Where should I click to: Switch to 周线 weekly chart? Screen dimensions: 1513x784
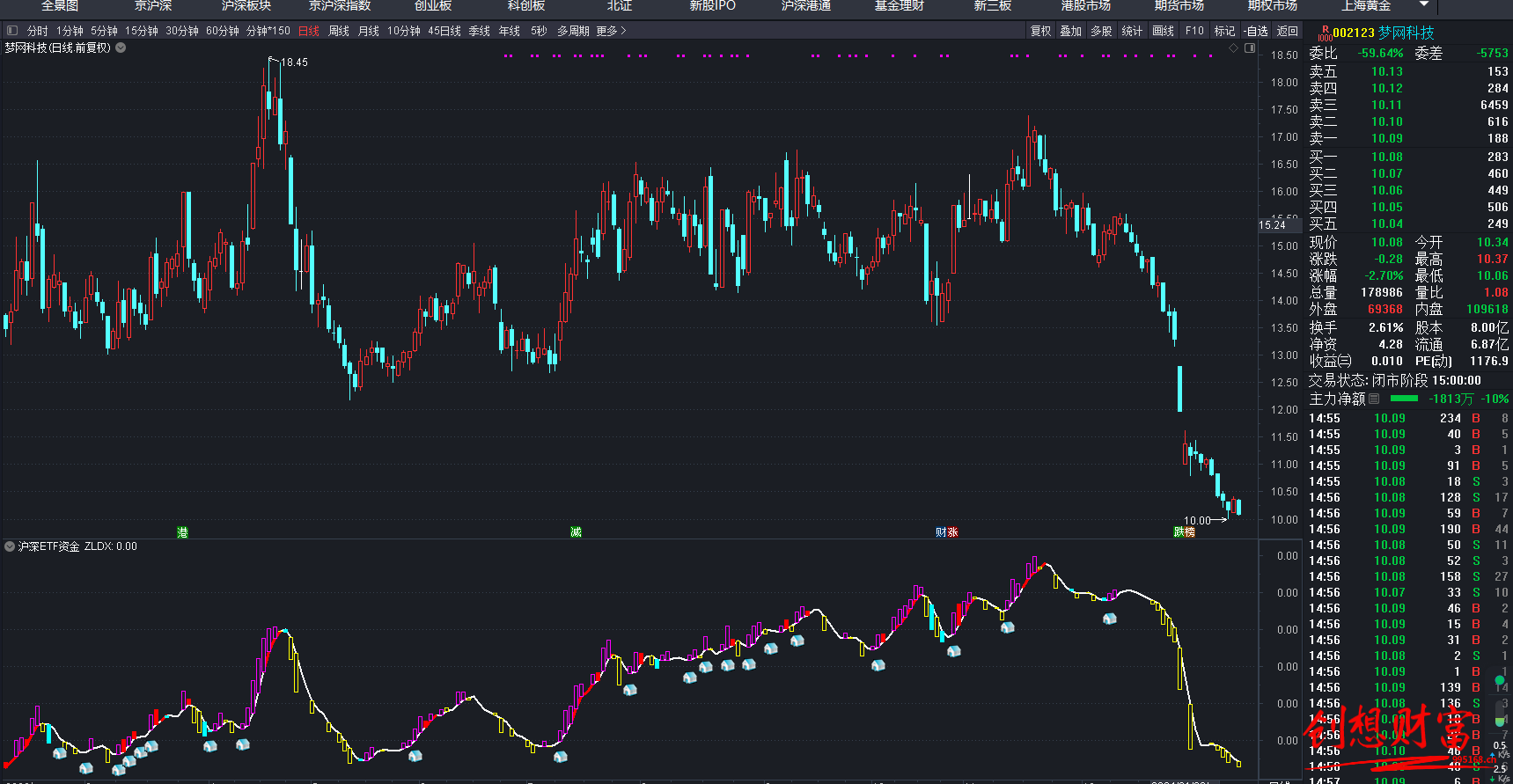click(339, 31)
